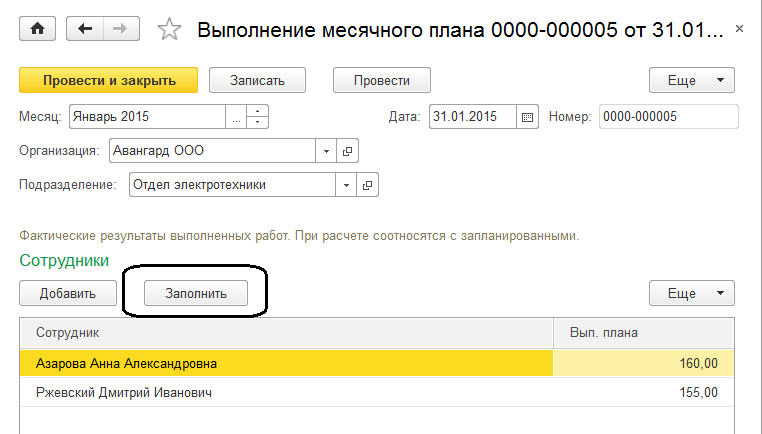Navigate back with the left arrow
Screen dimensions: 762x434
[86, 29]
